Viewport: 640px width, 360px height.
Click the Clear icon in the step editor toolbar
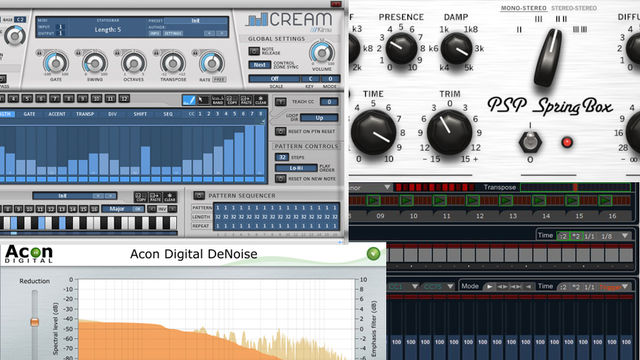click(x=260, y=100)
